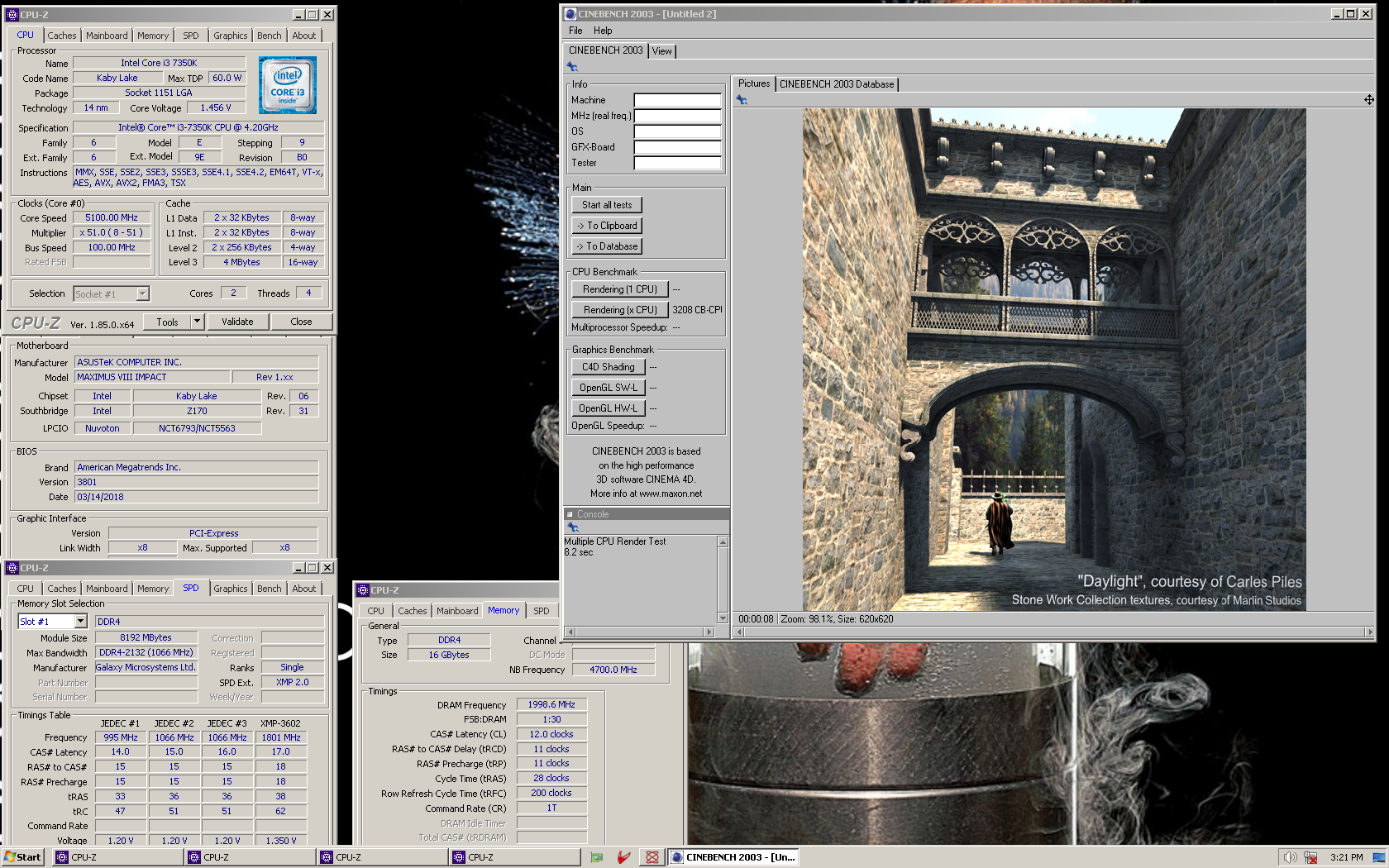The image size is (1389, 868).
Task: Run the Rendering (x CPU) benchmark
Action: click(x=620, y=310)
